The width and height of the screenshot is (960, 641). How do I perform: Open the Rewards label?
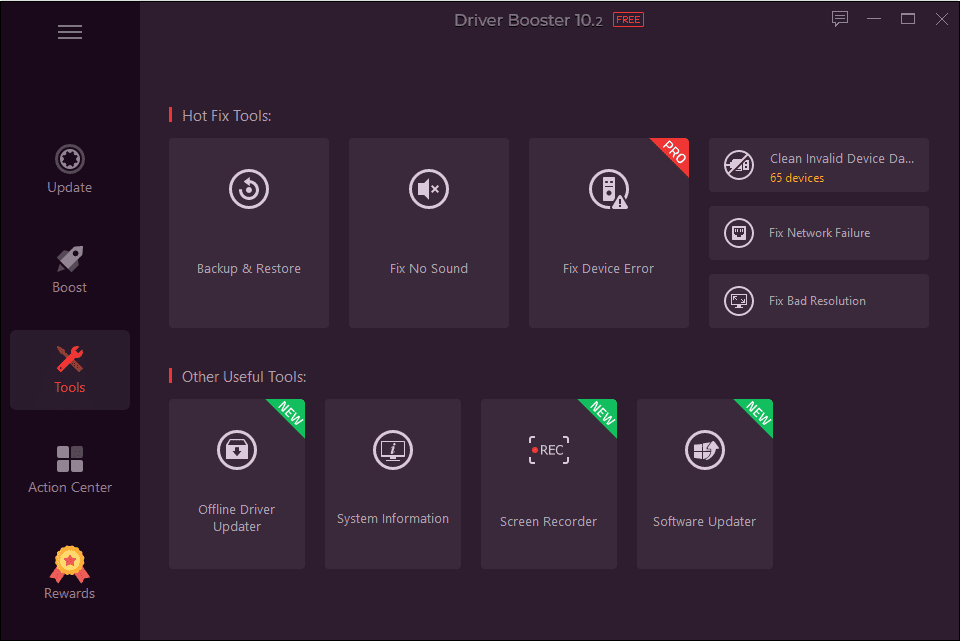70,593
